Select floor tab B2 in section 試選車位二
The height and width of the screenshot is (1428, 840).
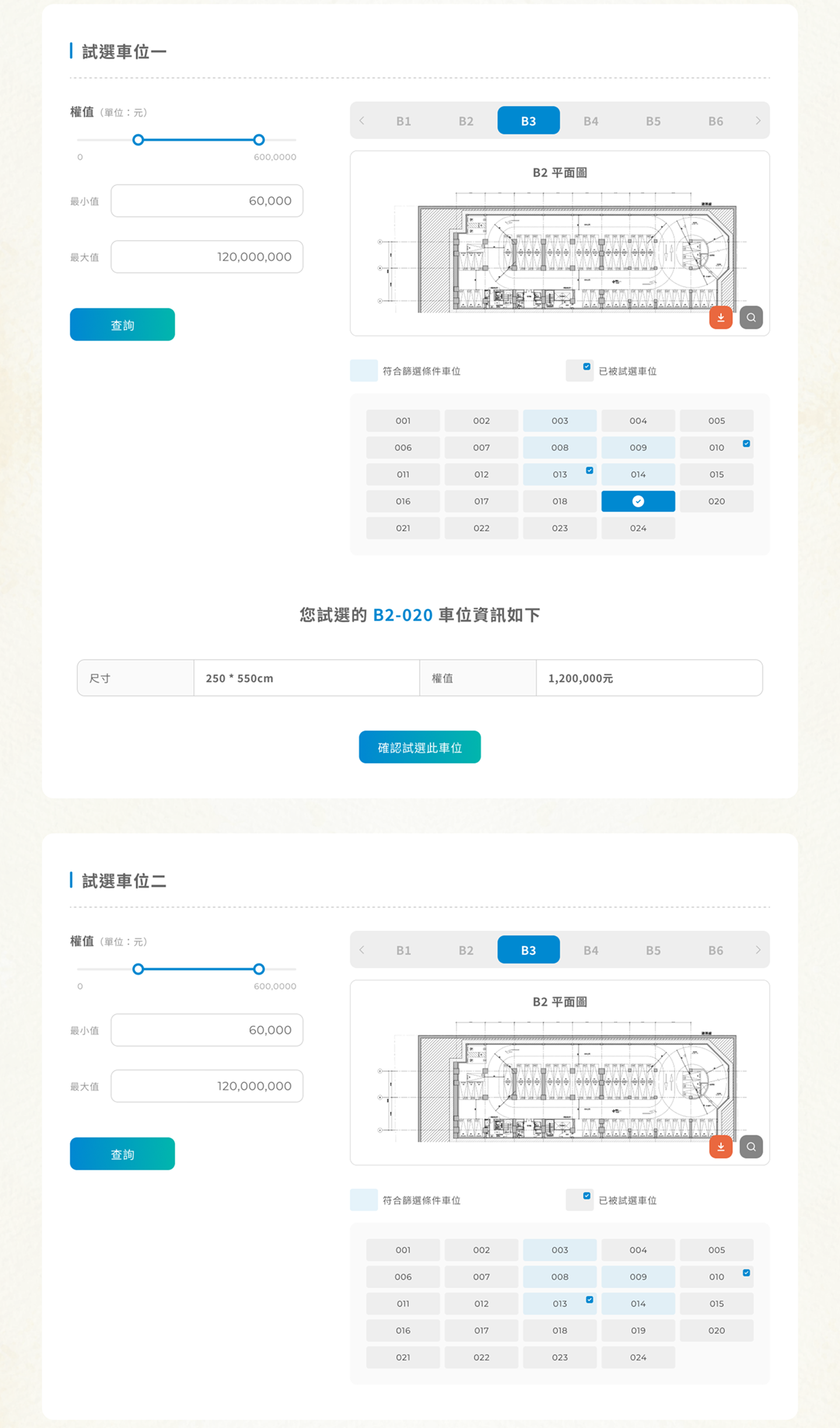tap(466, 950)
